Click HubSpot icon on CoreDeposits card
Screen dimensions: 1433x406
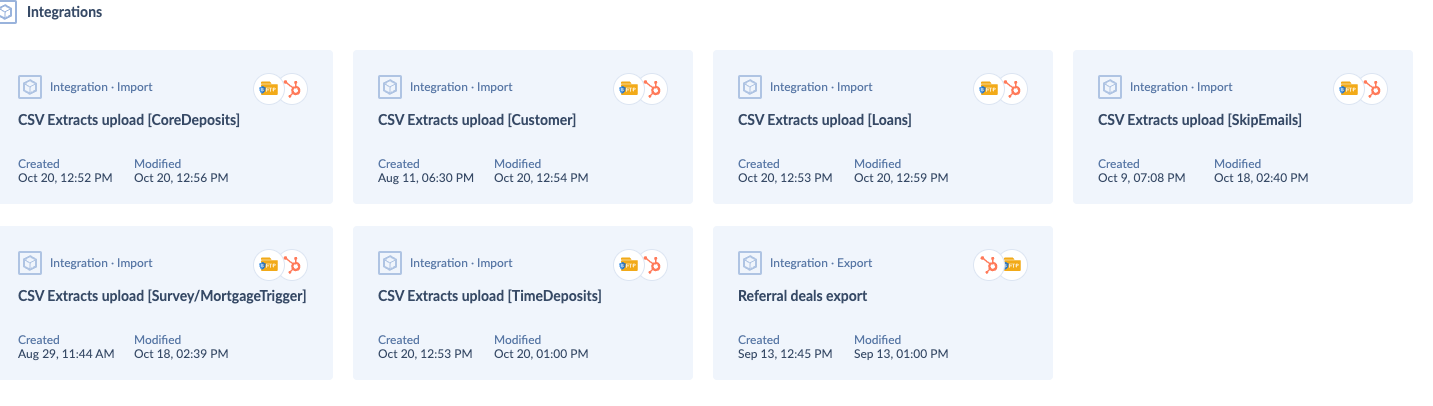click(293, 89)
